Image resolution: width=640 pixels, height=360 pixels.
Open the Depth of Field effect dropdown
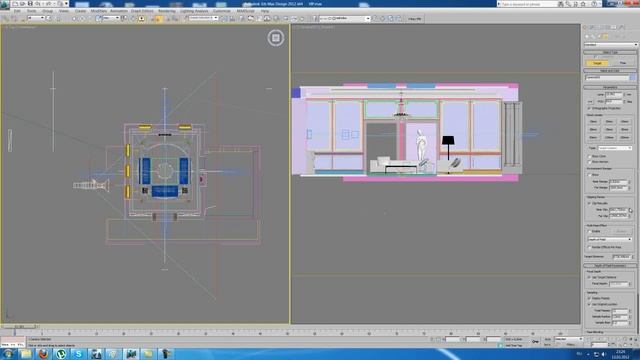[610, 240]
